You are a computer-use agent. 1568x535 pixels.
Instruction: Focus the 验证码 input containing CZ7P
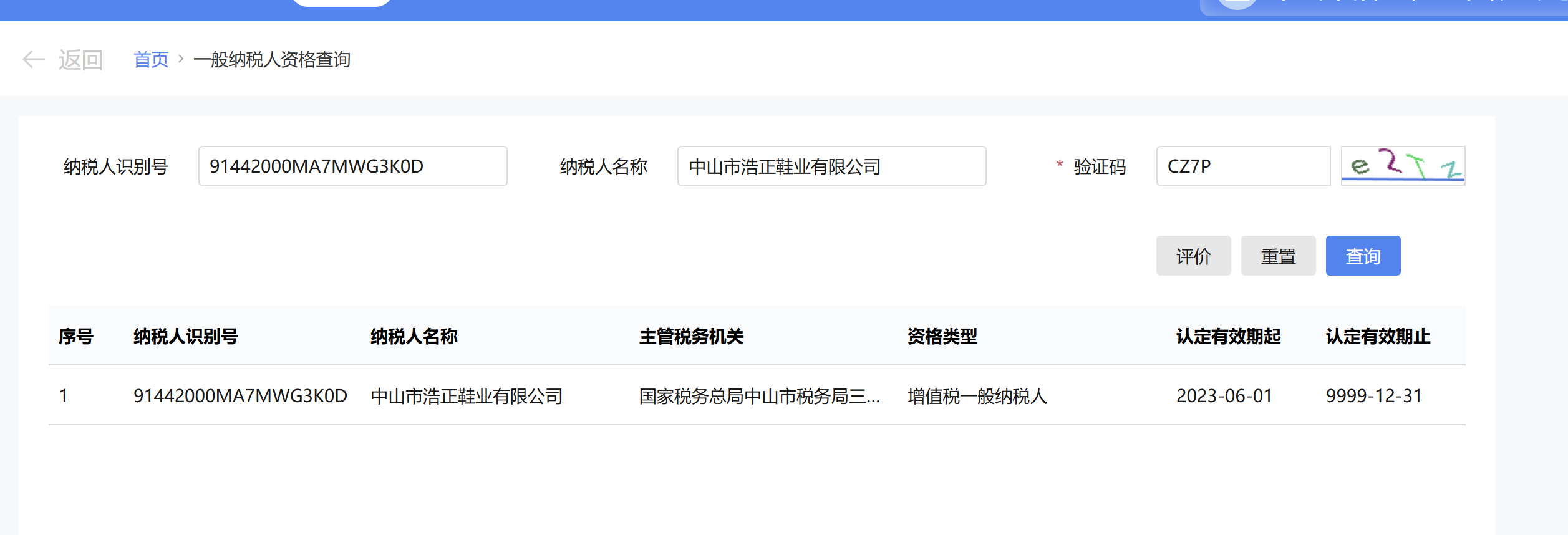click(1242, 166)
